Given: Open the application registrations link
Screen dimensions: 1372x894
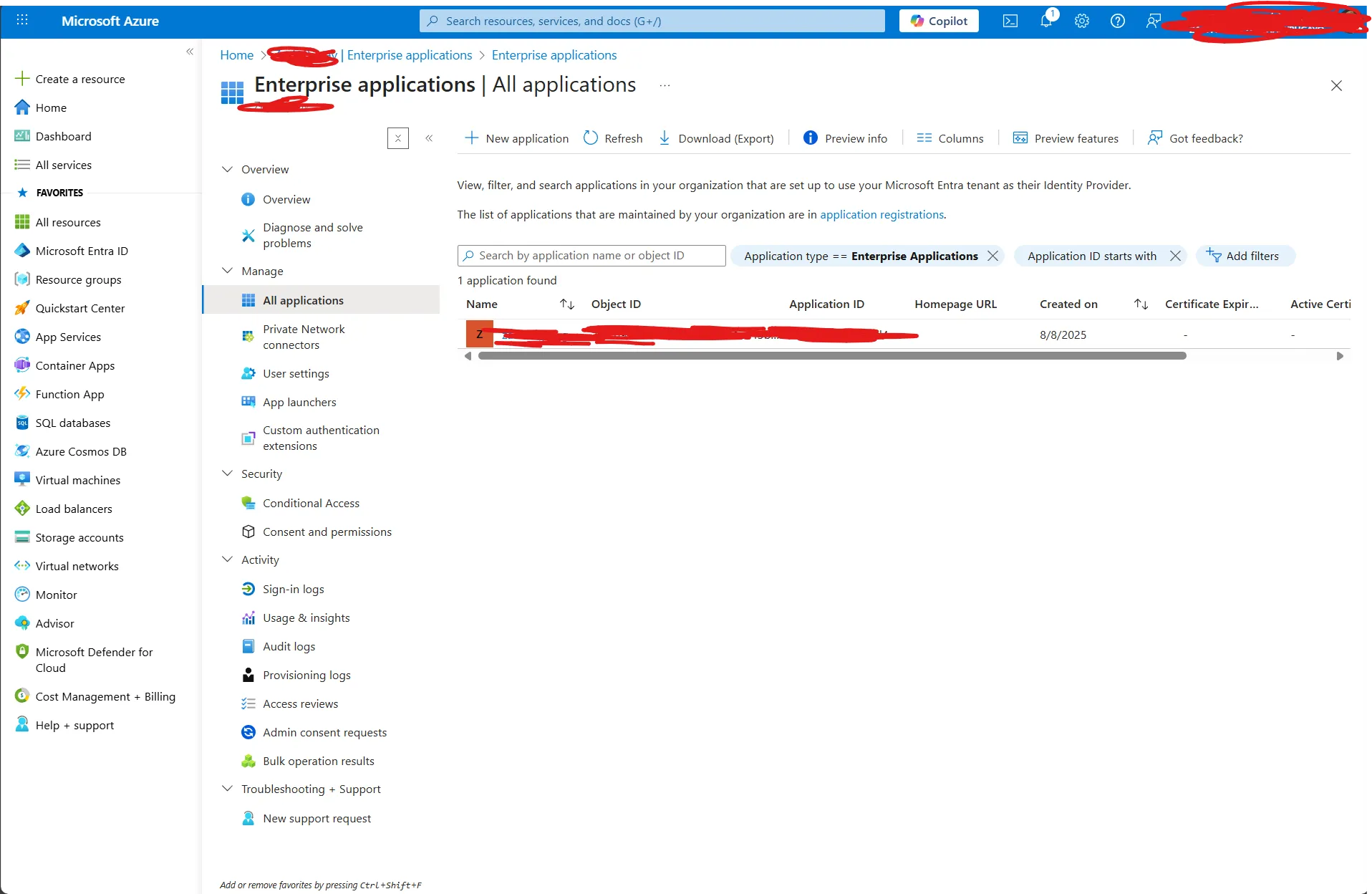Looking at the screenshot, I should (881, 214).
